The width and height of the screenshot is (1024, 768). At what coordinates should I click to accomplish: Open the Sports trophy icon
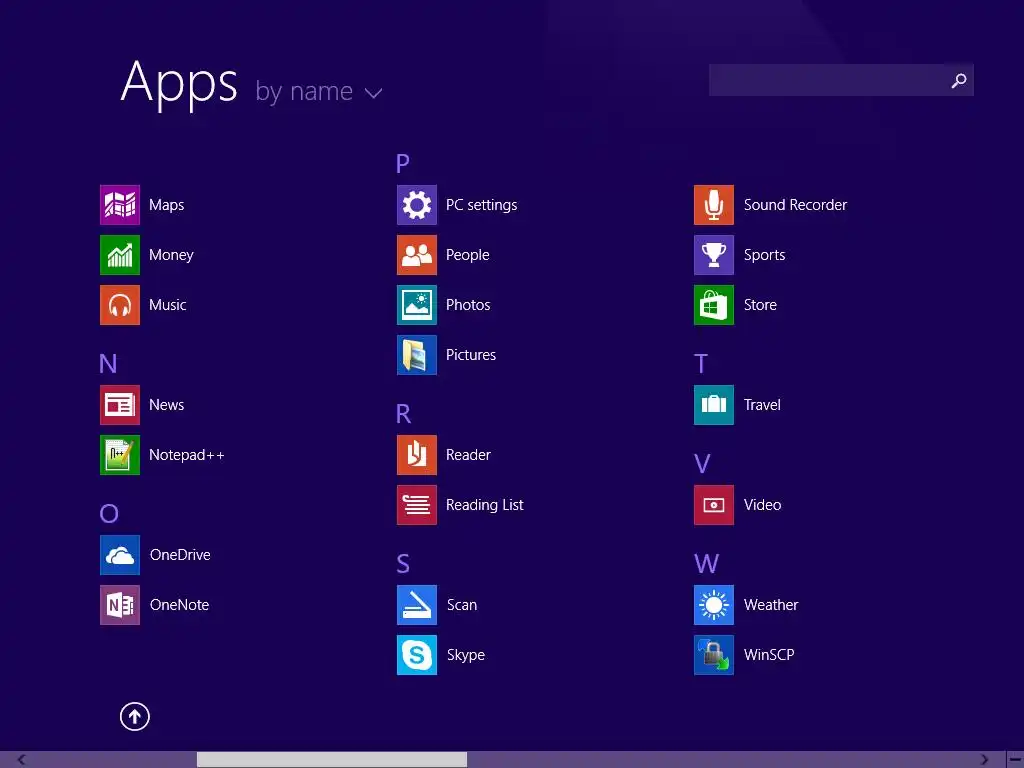(714, 255)
